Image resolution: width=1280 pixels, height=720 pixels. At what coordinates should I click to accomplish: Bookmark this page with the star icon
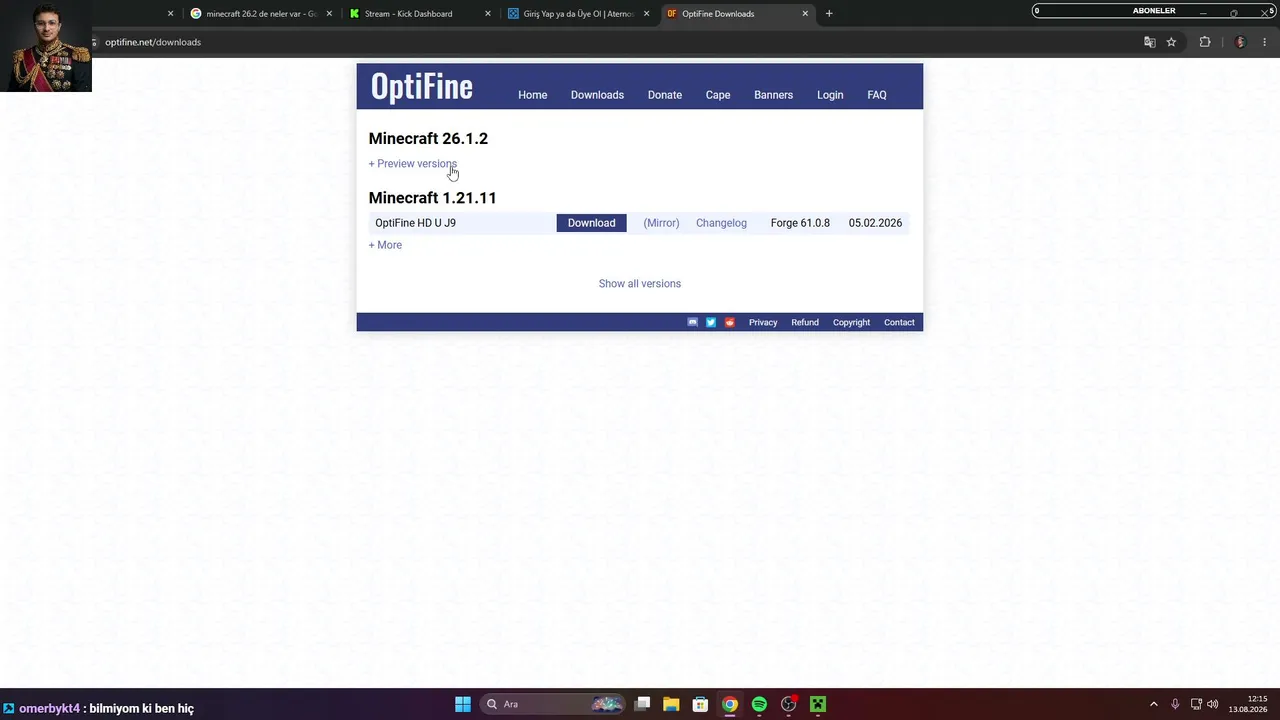1171,42
